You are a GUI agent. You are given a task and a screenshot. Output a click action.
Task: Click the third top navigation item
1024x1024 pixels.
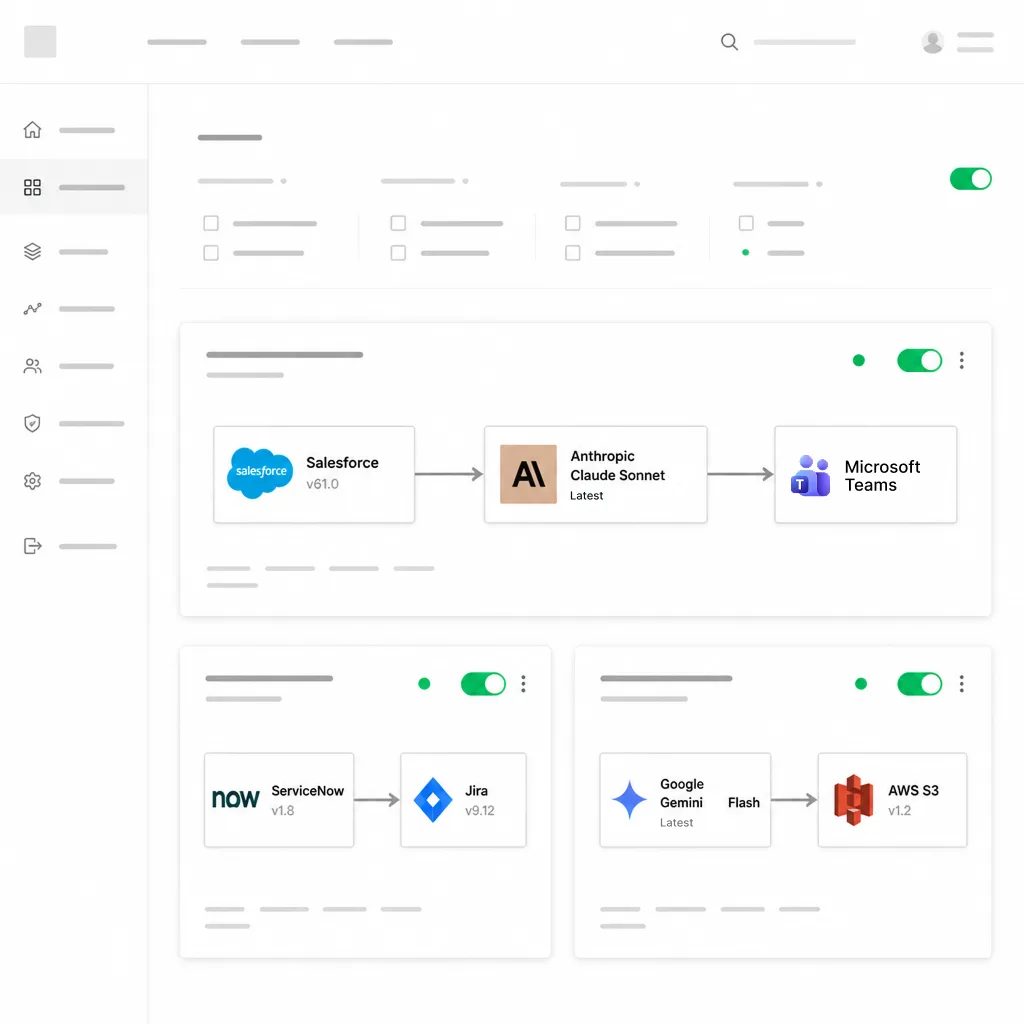click(x=363, y=42)
